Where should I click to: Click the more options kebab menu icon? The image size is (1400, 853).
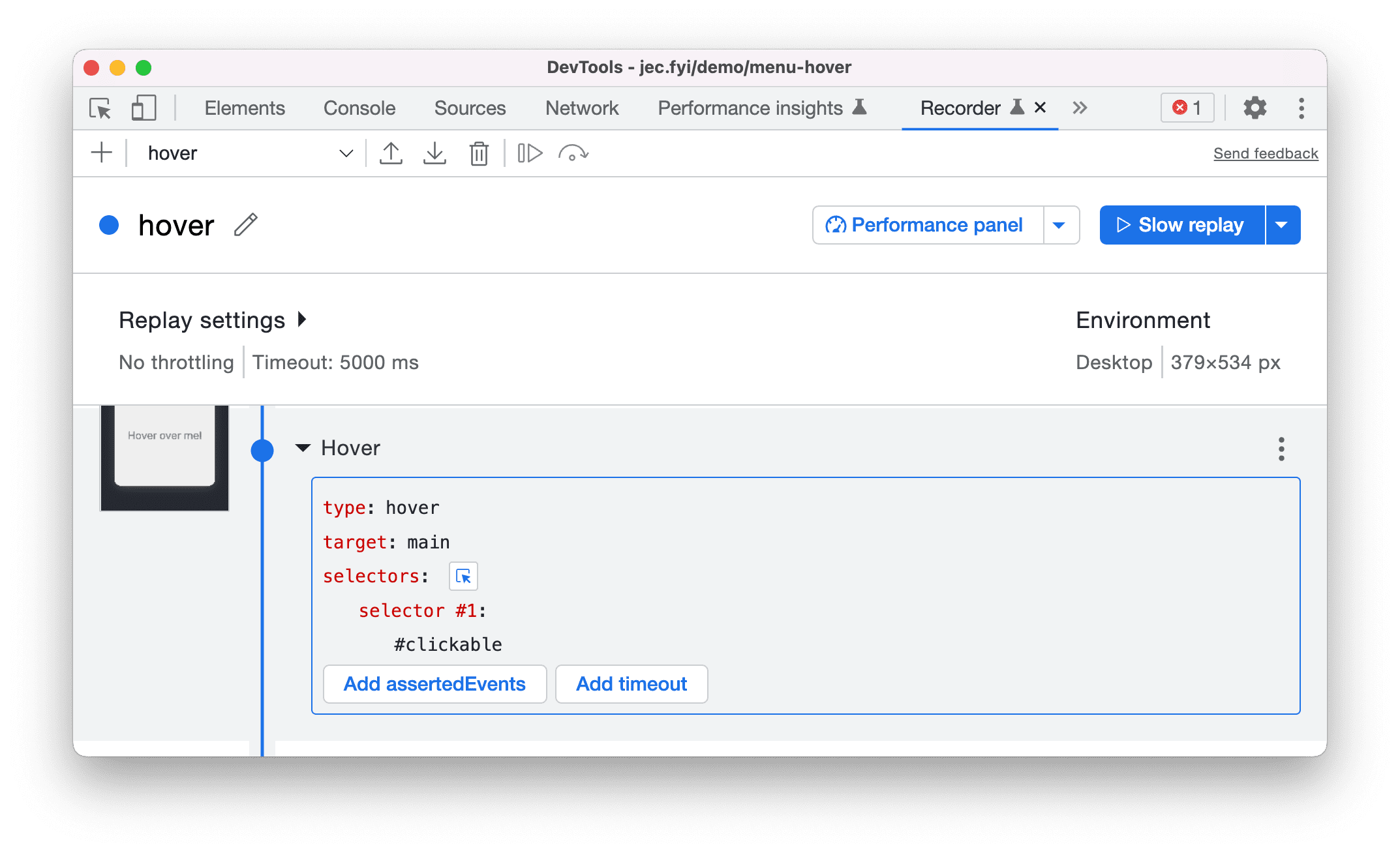pyautogui.click(x=1281, y=449)
